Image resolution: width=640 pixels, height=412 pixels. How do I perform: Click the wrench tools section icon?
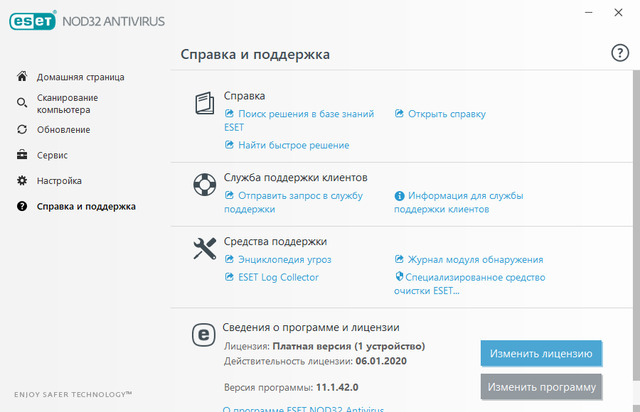tap(204, 250)
